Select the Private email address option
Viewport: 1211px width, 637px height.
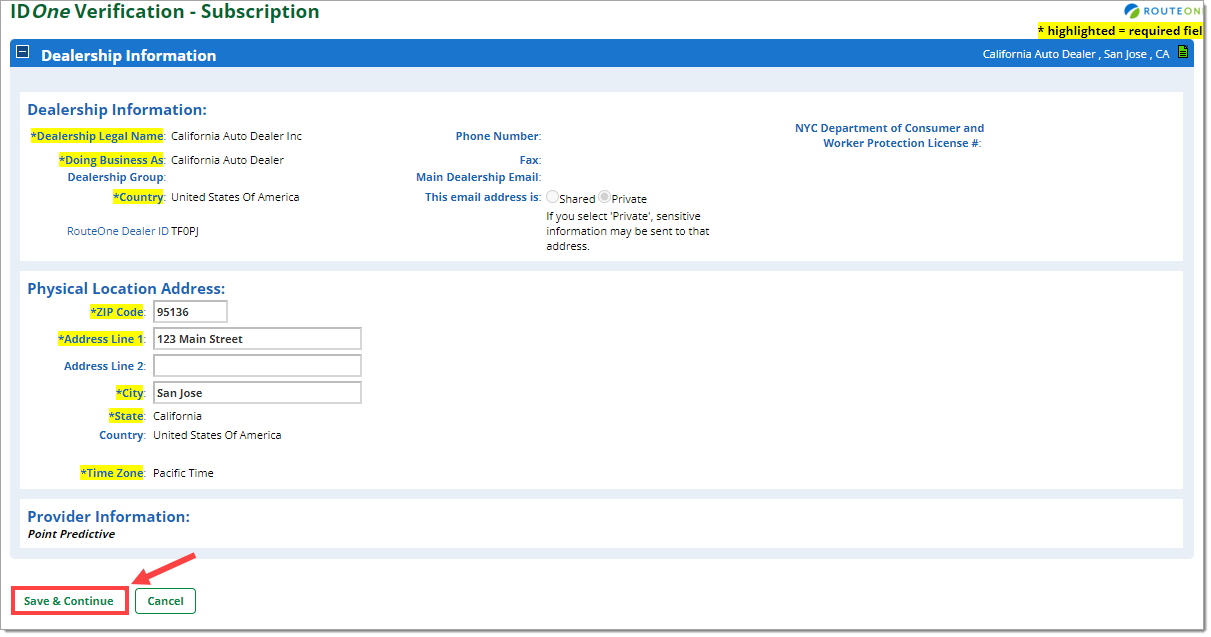(604, 198)
